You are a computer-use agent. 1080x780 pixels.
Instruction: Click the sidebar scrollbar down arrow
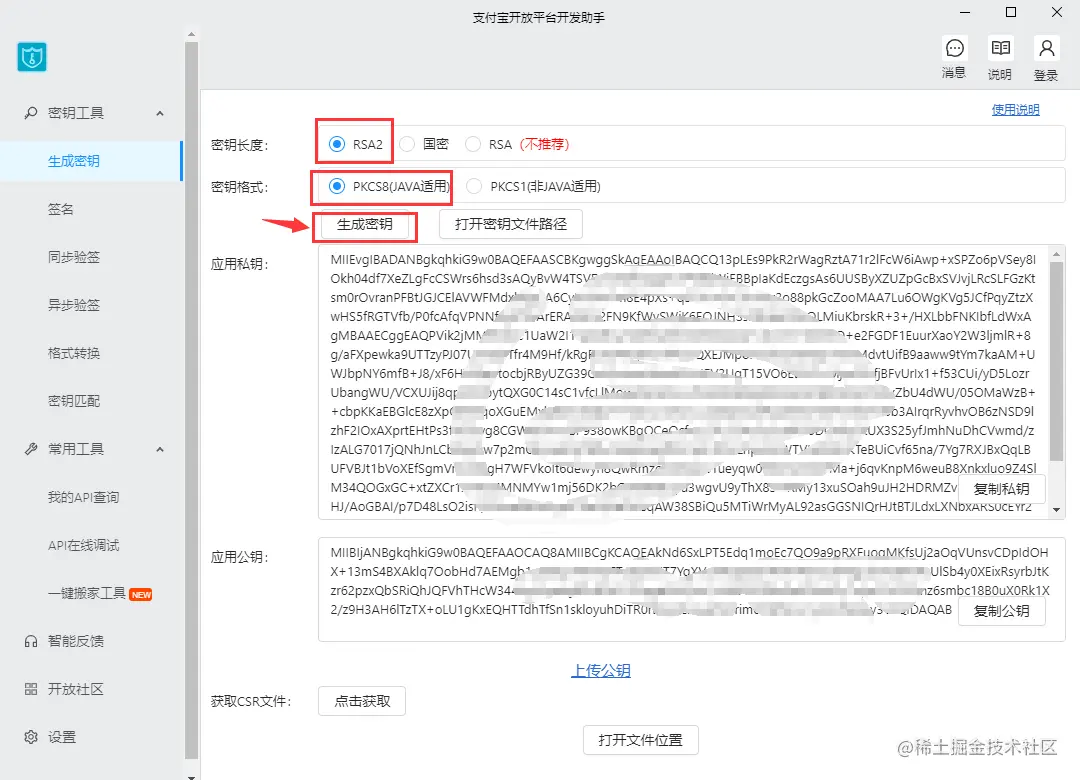pos(191,776)
